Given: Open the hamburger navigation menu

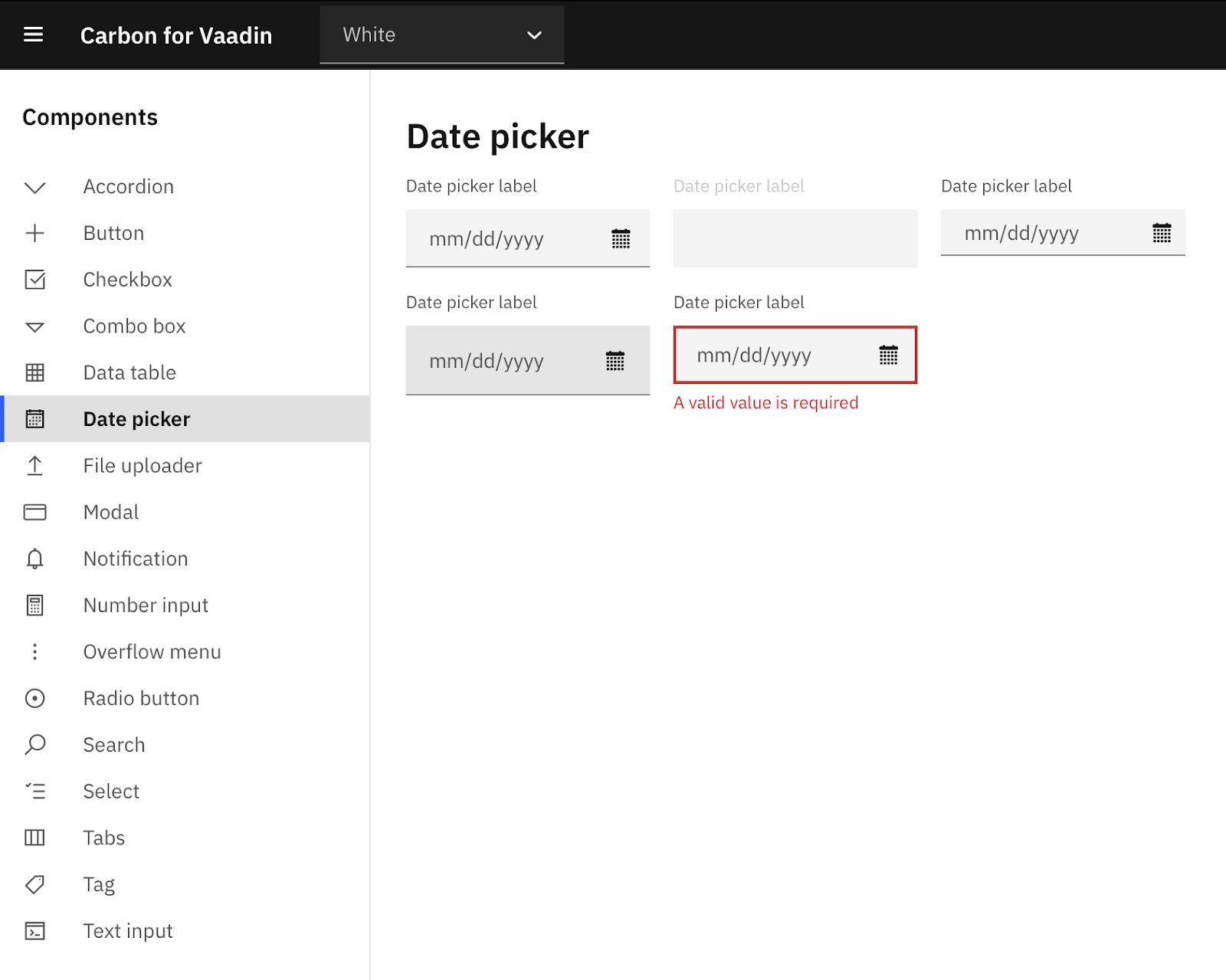Looking at the screenshot, I should (x=33, y=34).
